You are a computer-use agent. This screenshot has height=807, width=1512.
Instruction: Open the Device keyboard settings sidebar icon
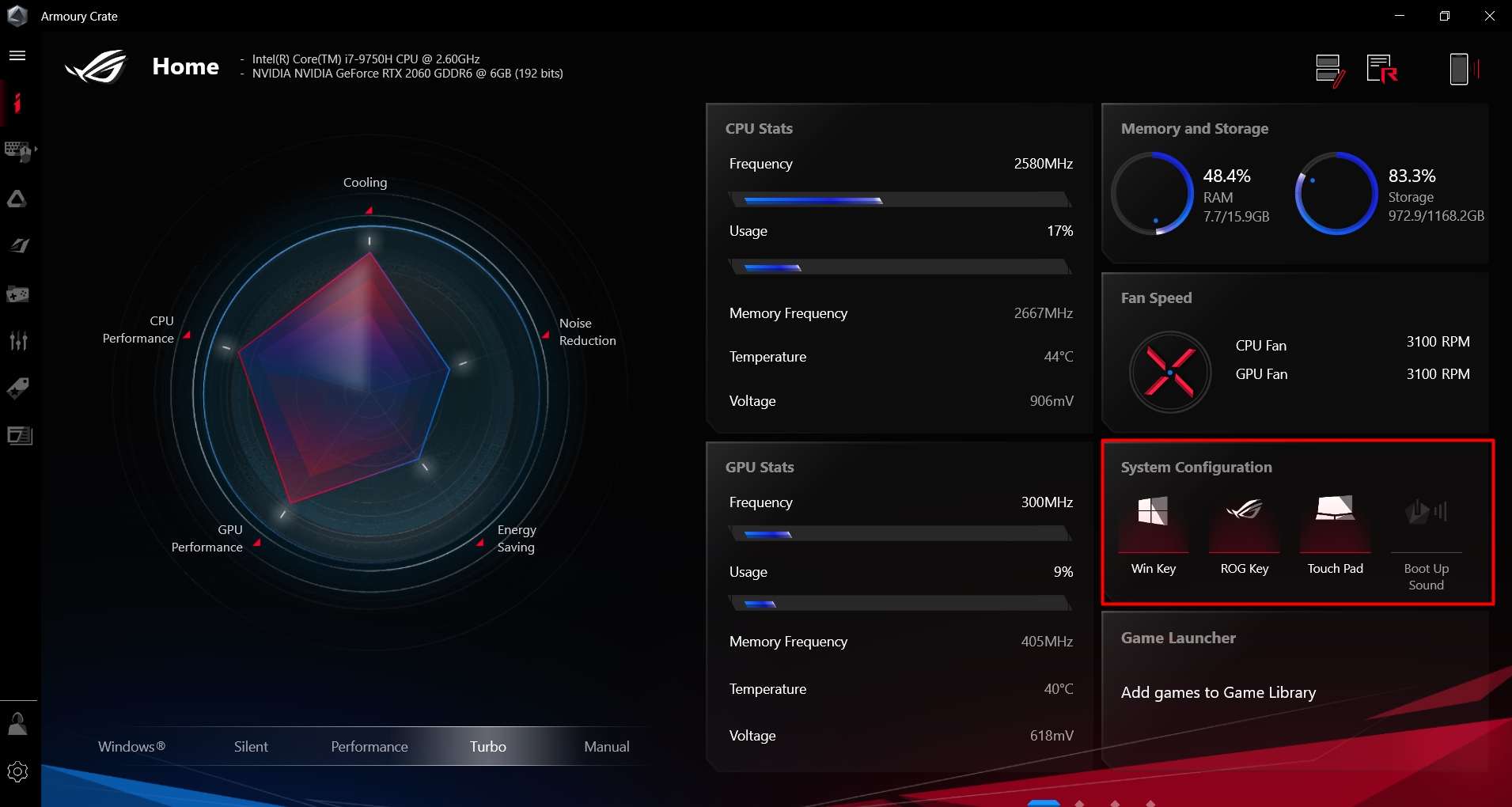pos(15,151)
